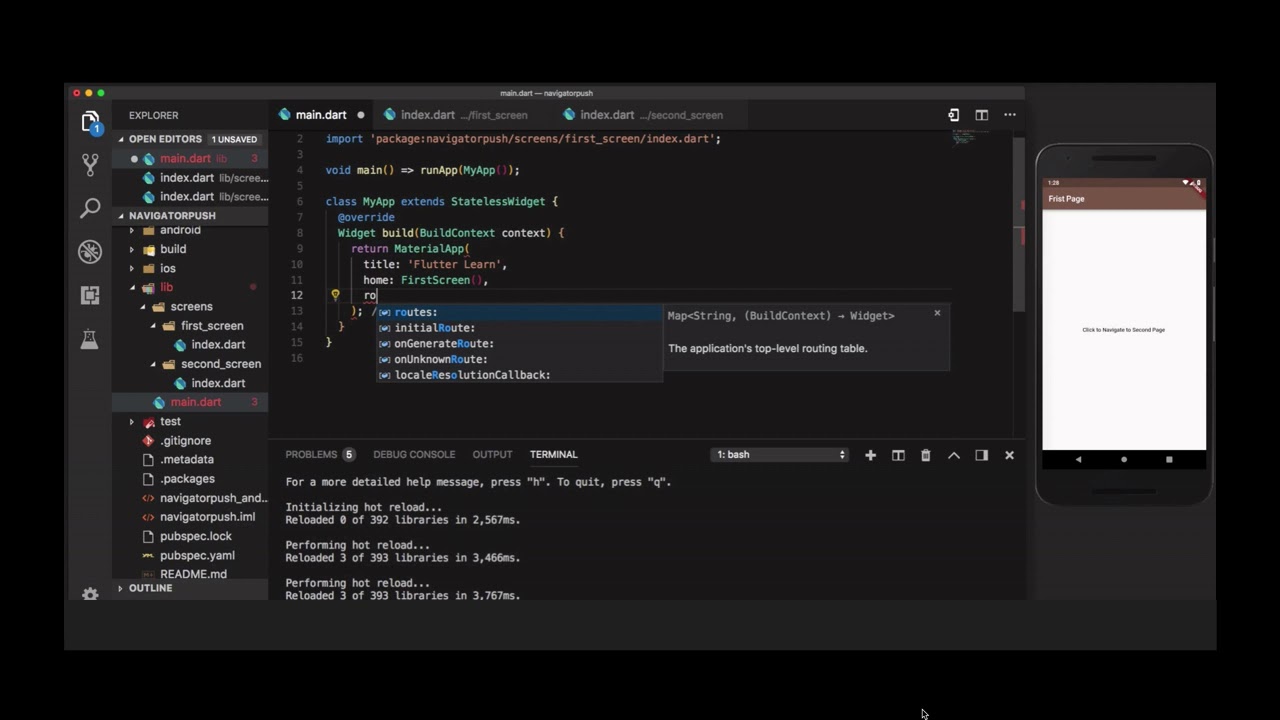Select the bash terminal dropdown
Viewport: 1280px width, 720px height.
click(x=780, y=455)
